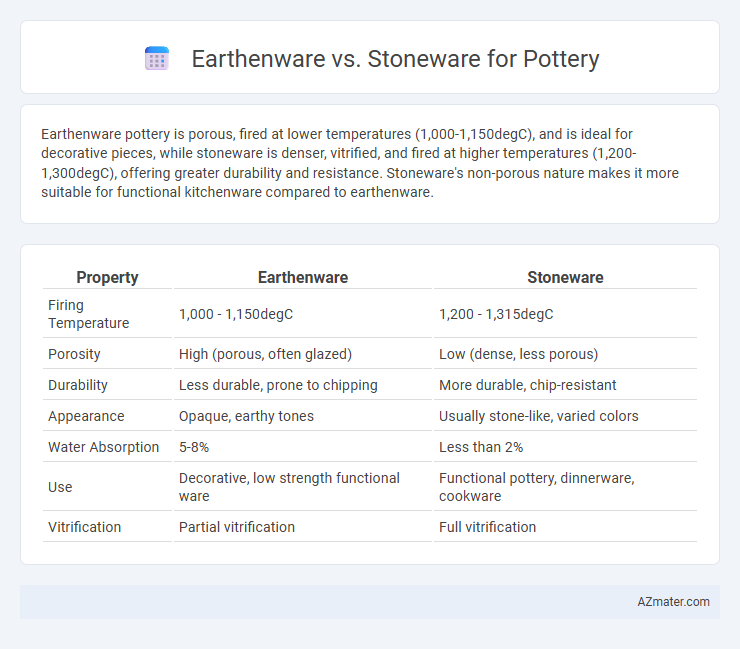Click the 'Earthenware' column header
Viewport: 740px width, 649px height.
tap(303, 277)
